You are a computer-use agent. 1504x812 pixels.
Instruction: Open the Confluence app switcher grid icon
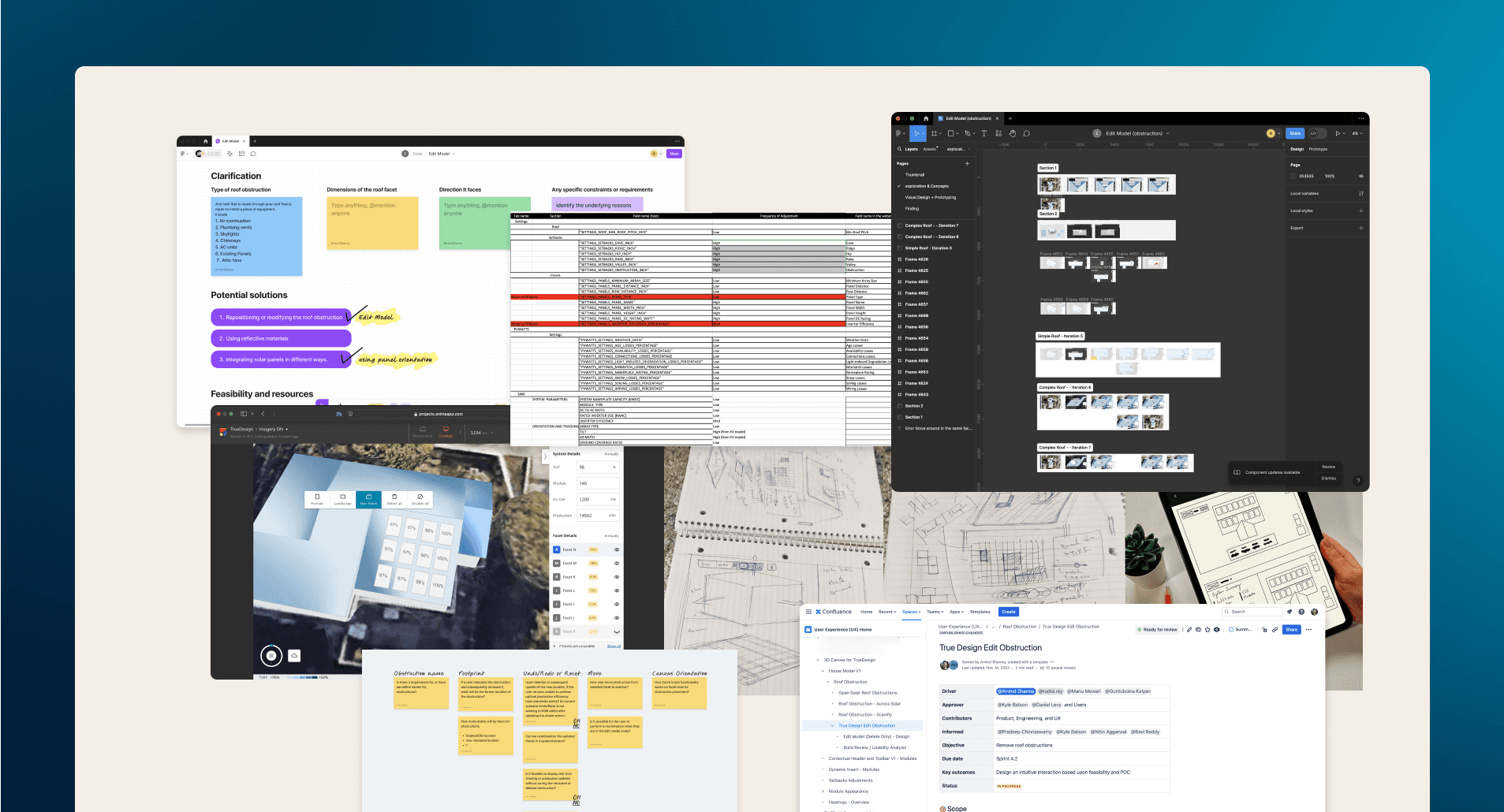pos(808,612)
